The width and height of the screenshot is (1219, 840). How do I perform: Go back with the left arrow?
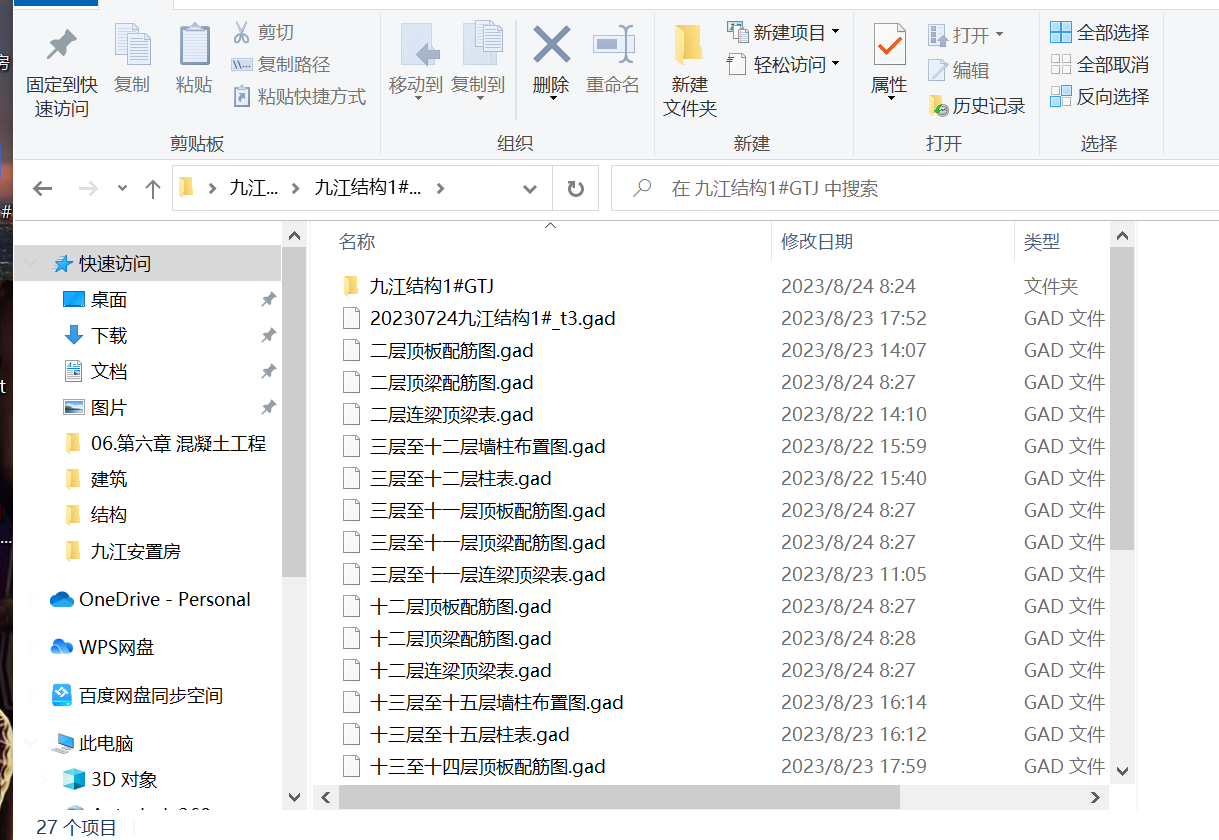click(x=42, y=188)
